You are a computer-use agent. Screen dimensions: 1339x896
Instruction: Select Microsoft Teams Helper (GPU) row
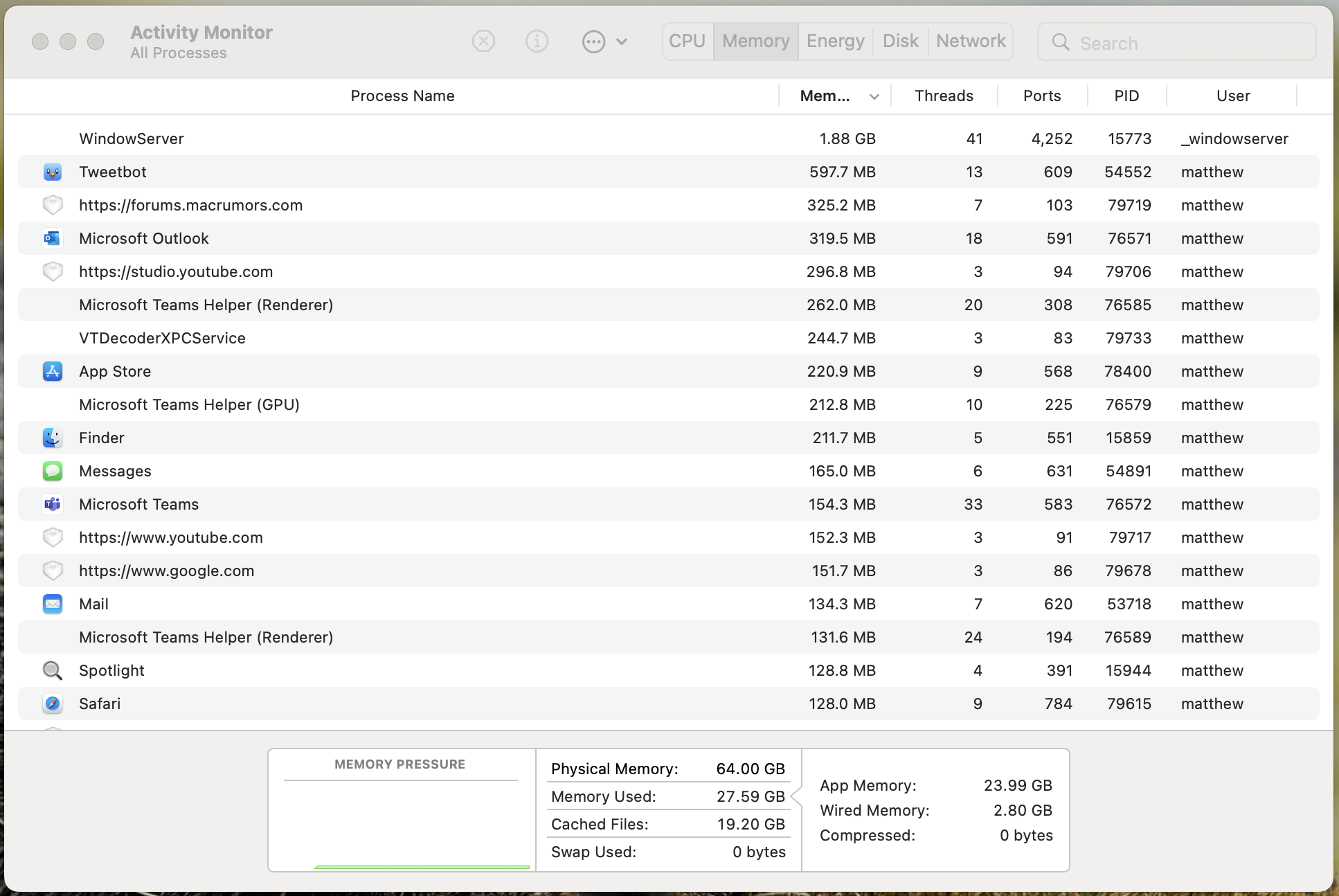coord(669,404)
